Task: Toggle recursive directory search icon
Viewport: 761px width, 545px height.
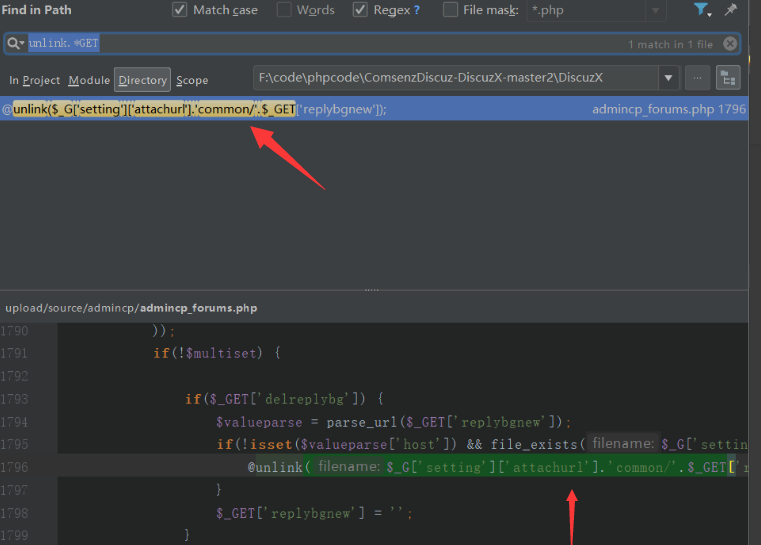Action: 728,78
